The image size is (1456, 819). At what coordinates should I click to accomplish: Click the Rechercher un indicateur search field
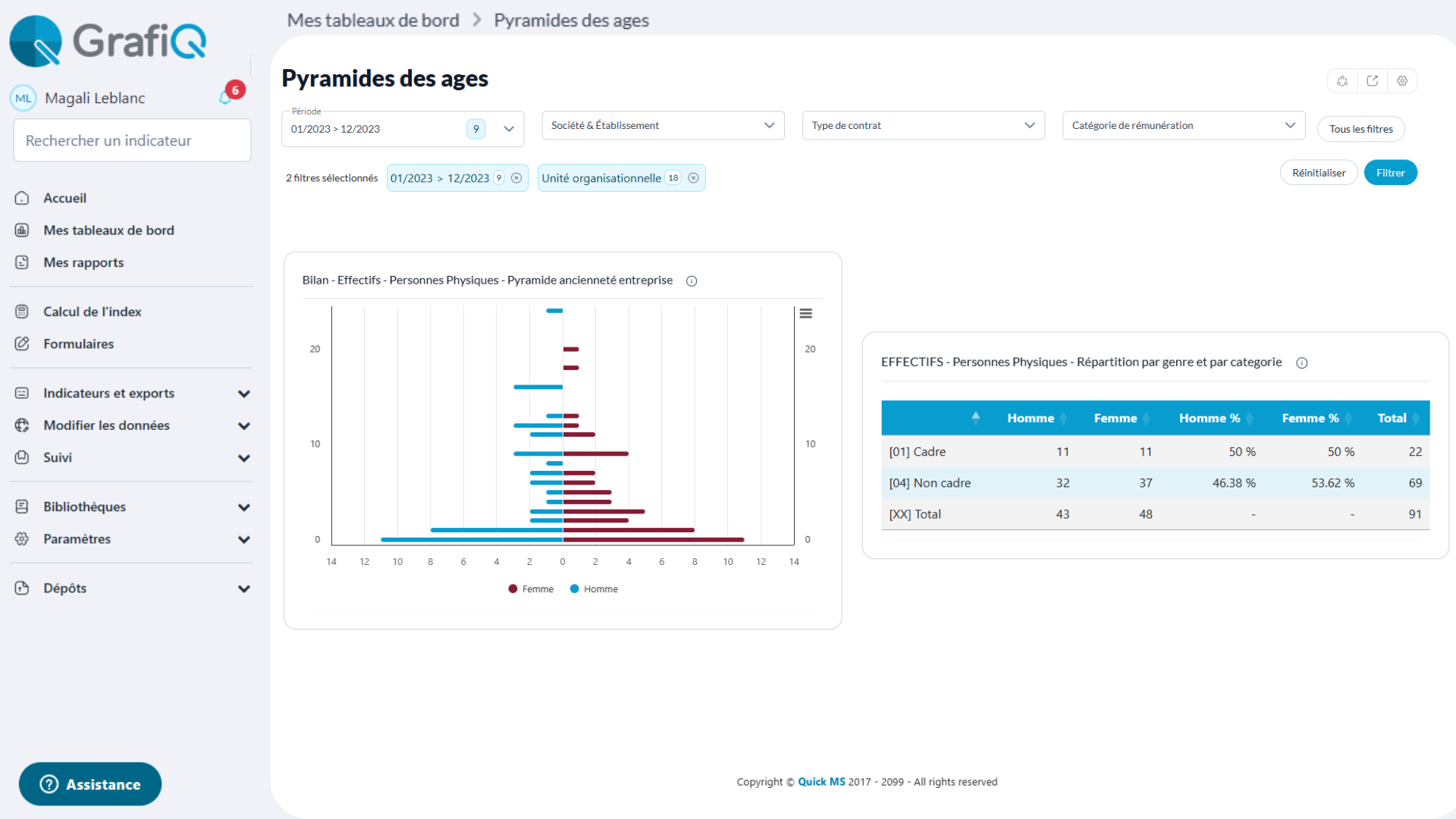pyautogui.click(x=132, y=141)
